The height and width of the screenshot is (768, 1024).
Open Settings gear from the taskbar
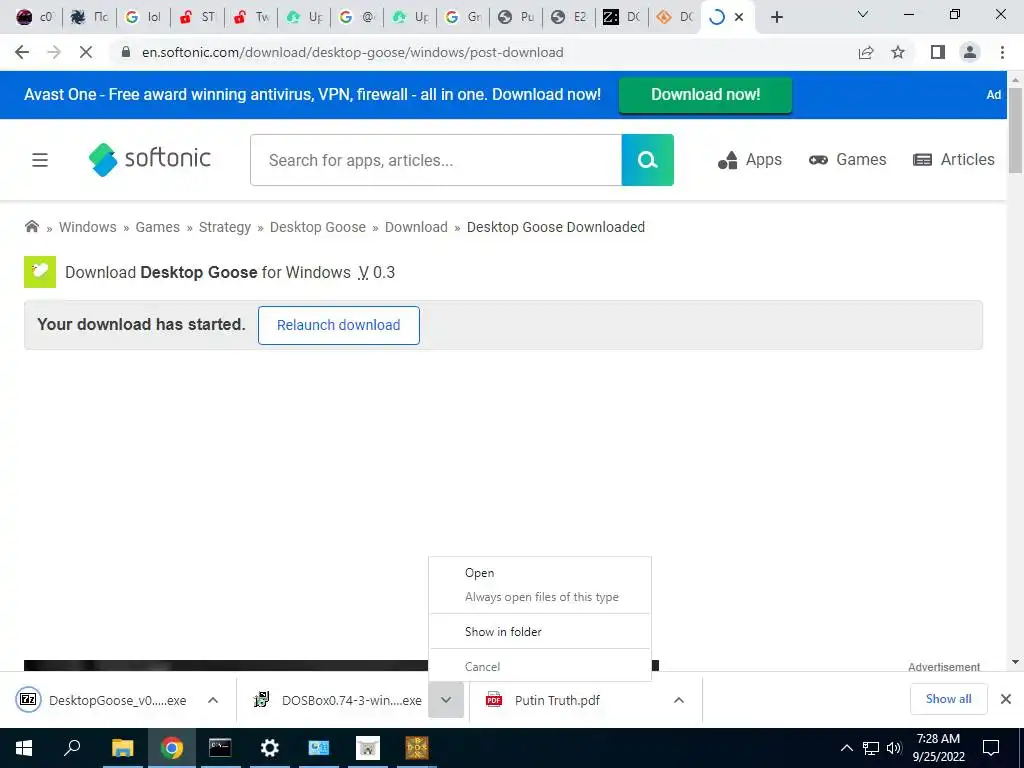tap(269, 748)
